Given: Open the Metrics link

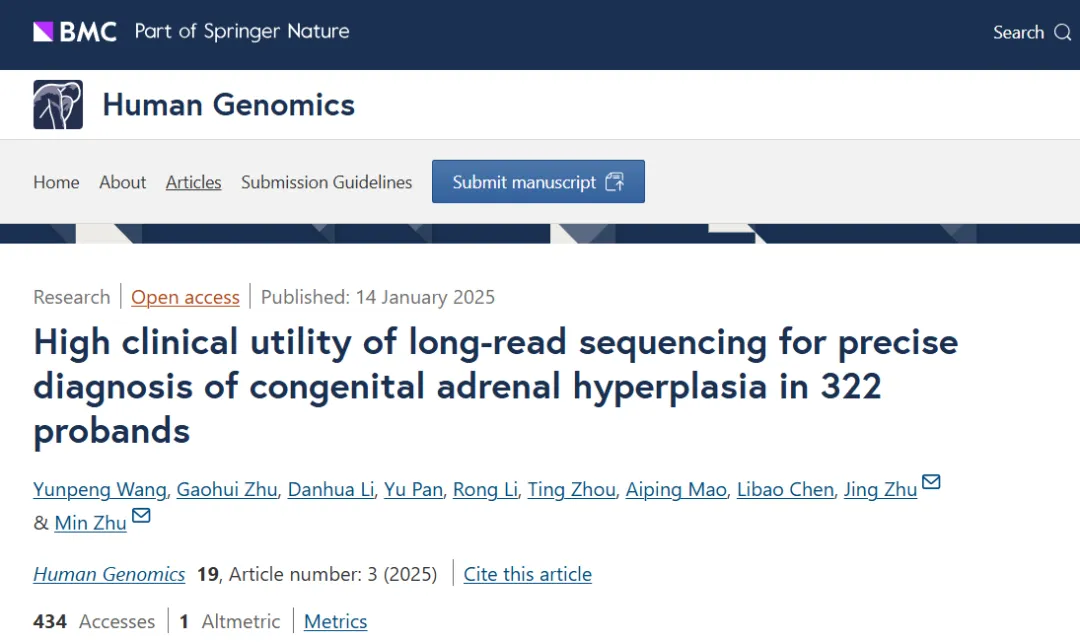Looking at the screenshot, I should pos(335,622).
